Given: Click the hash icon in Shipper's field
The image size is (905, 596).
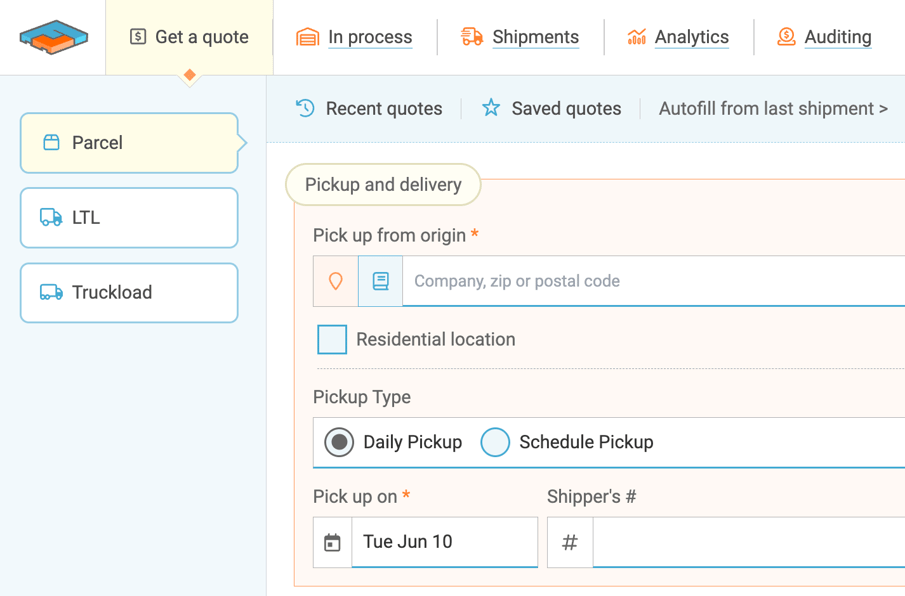Looking at the screenshot, I should point(569,541).
